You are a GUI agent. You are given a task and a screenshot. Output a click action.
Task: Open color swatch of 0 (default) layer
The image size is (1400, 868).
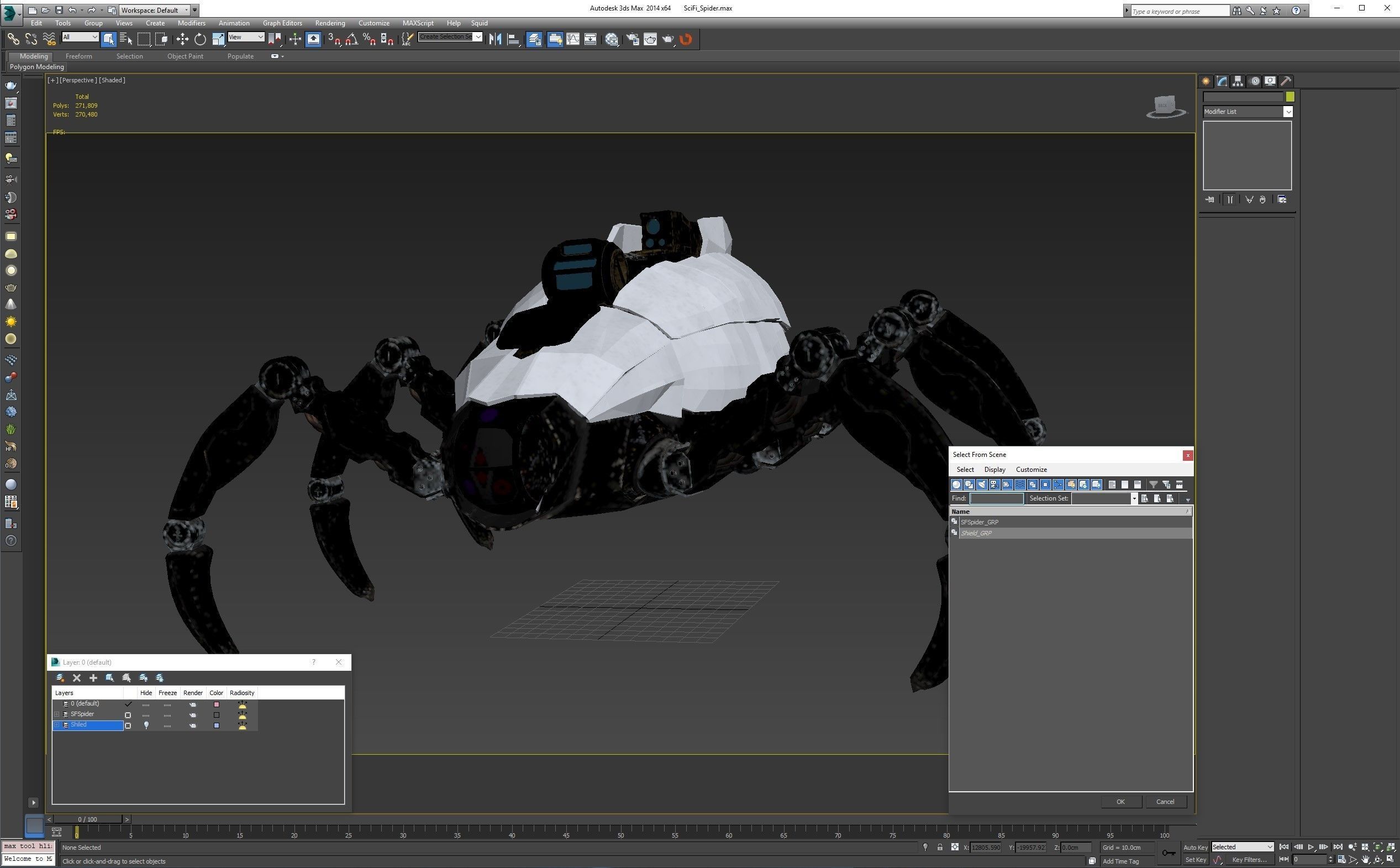(217, 704)
